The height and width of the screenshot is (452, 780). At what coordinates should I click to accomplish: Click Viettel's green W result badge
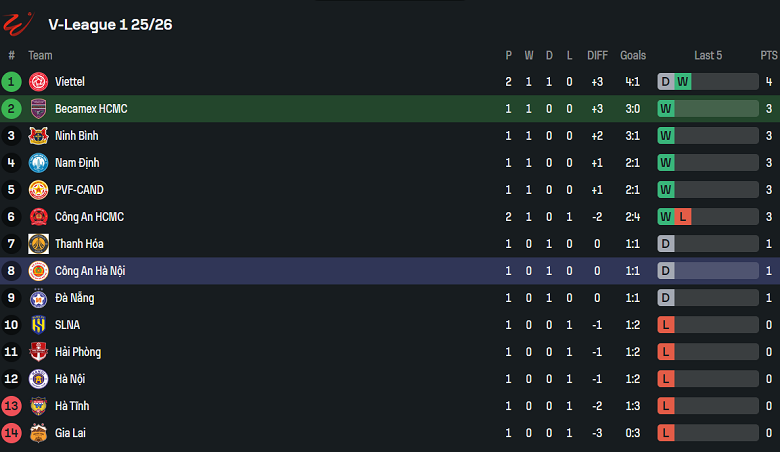(683, 82)
